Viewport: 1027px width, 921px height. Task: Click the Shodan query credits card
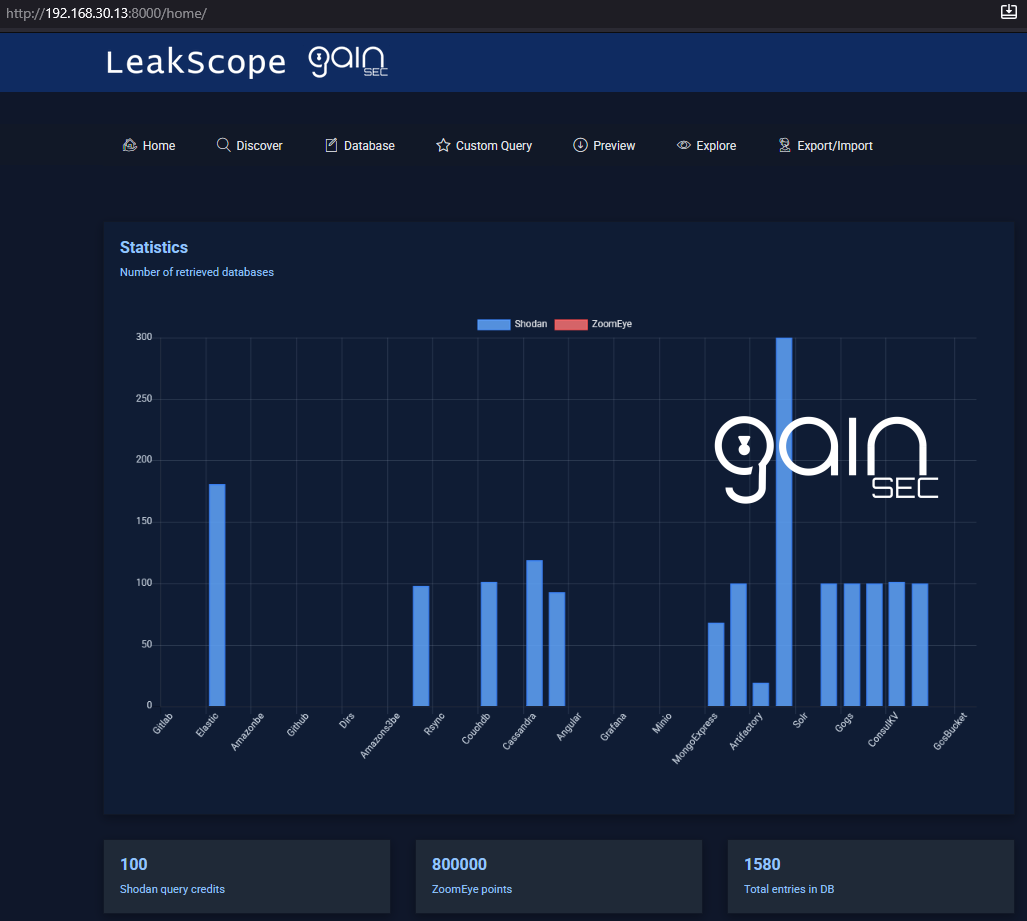[246, 876]
